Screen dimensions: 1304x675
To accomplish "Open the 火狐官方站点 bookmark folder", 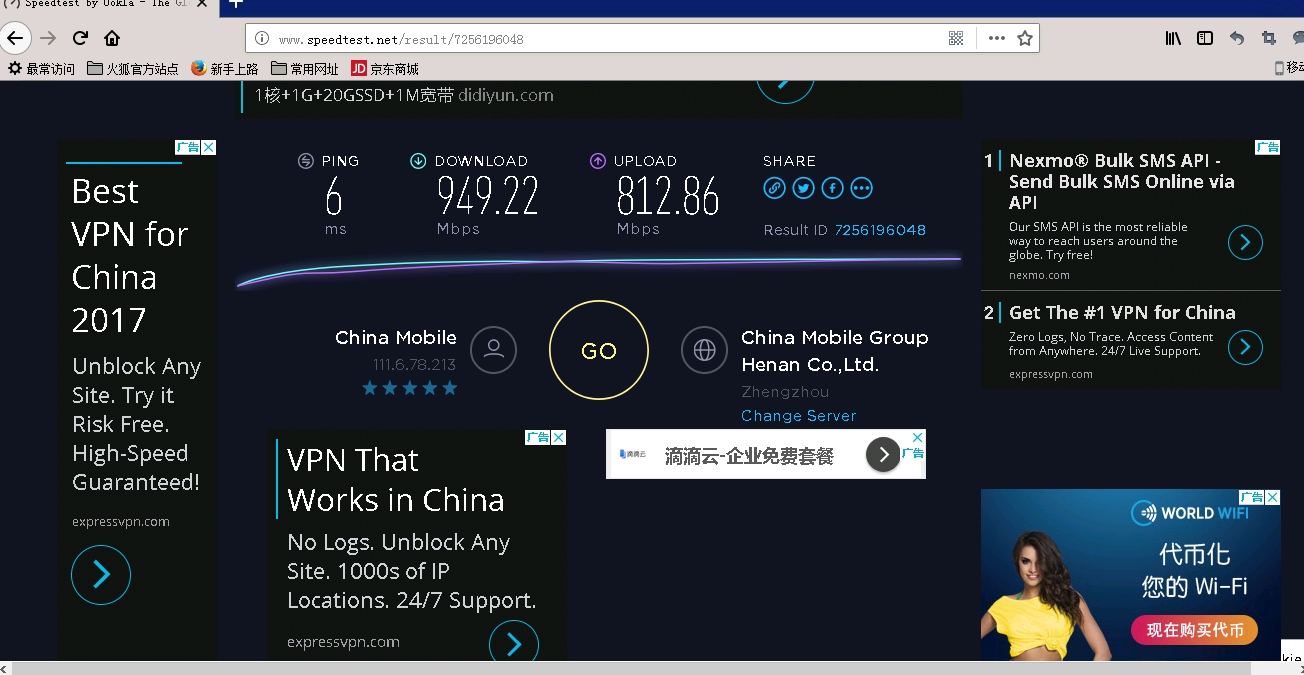I will tap(133, 69).
